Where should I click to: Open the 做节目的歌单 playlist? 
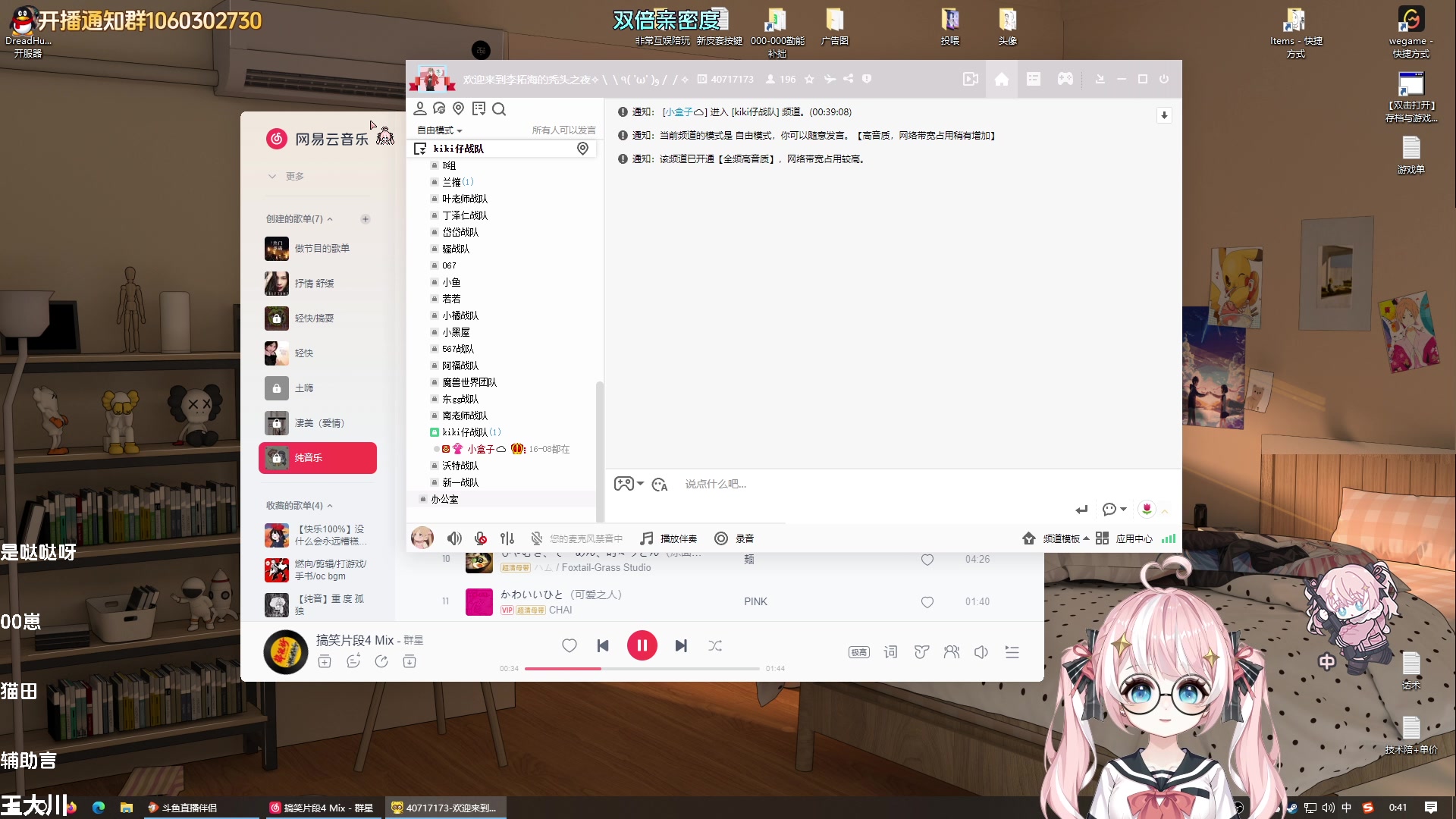[318, 249]
